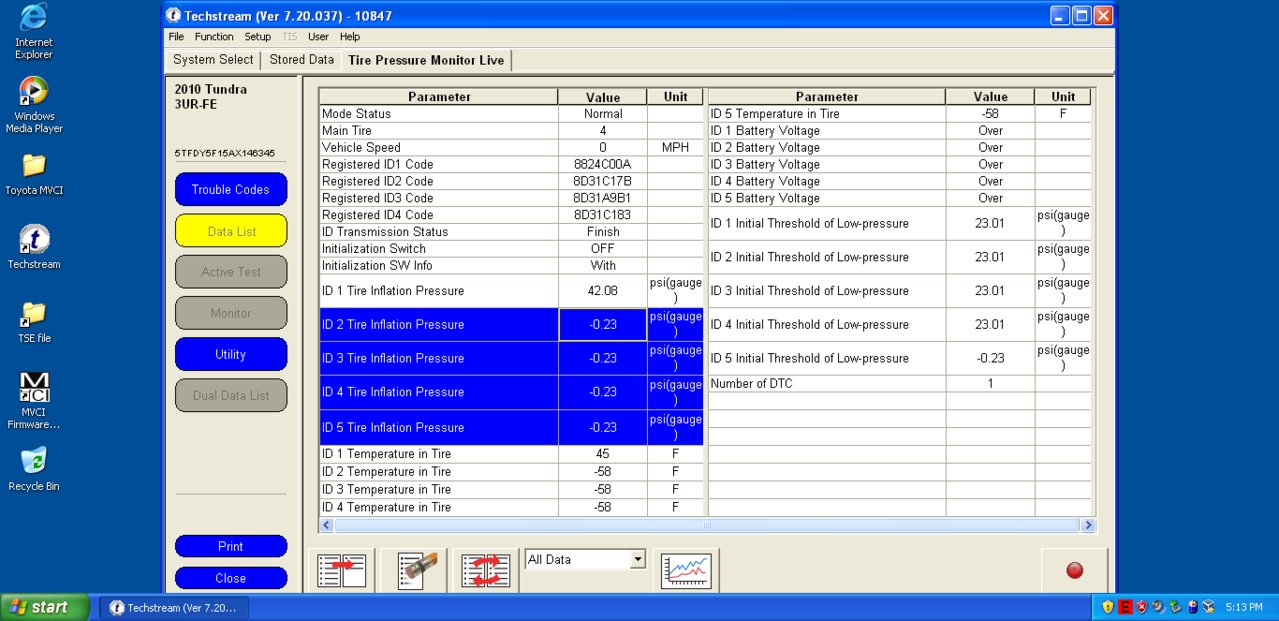Select the ID 4 Tire Inflation Pressure row
Viewport: 1279px width, 621px height.
coord(511,393)
